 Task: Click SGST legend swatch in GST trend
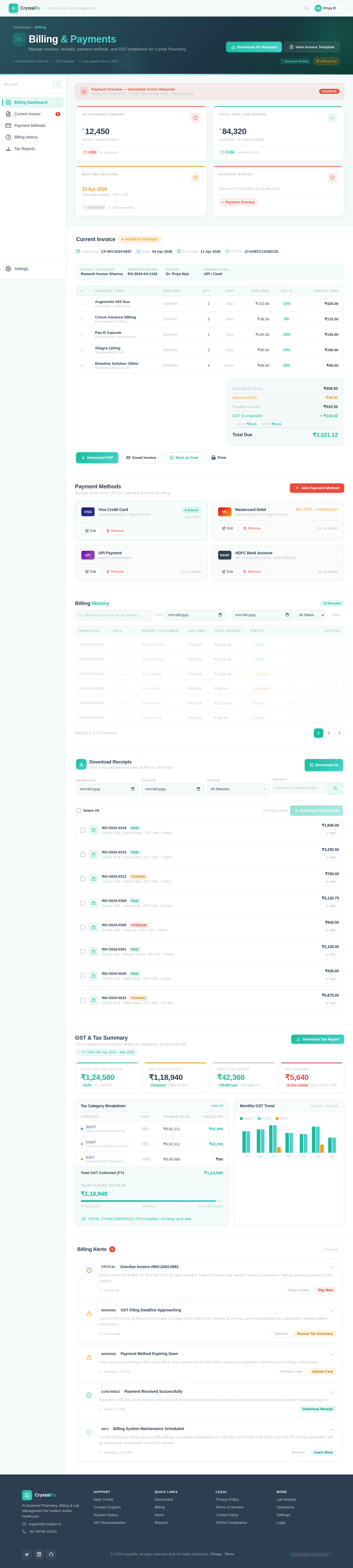242,1119
